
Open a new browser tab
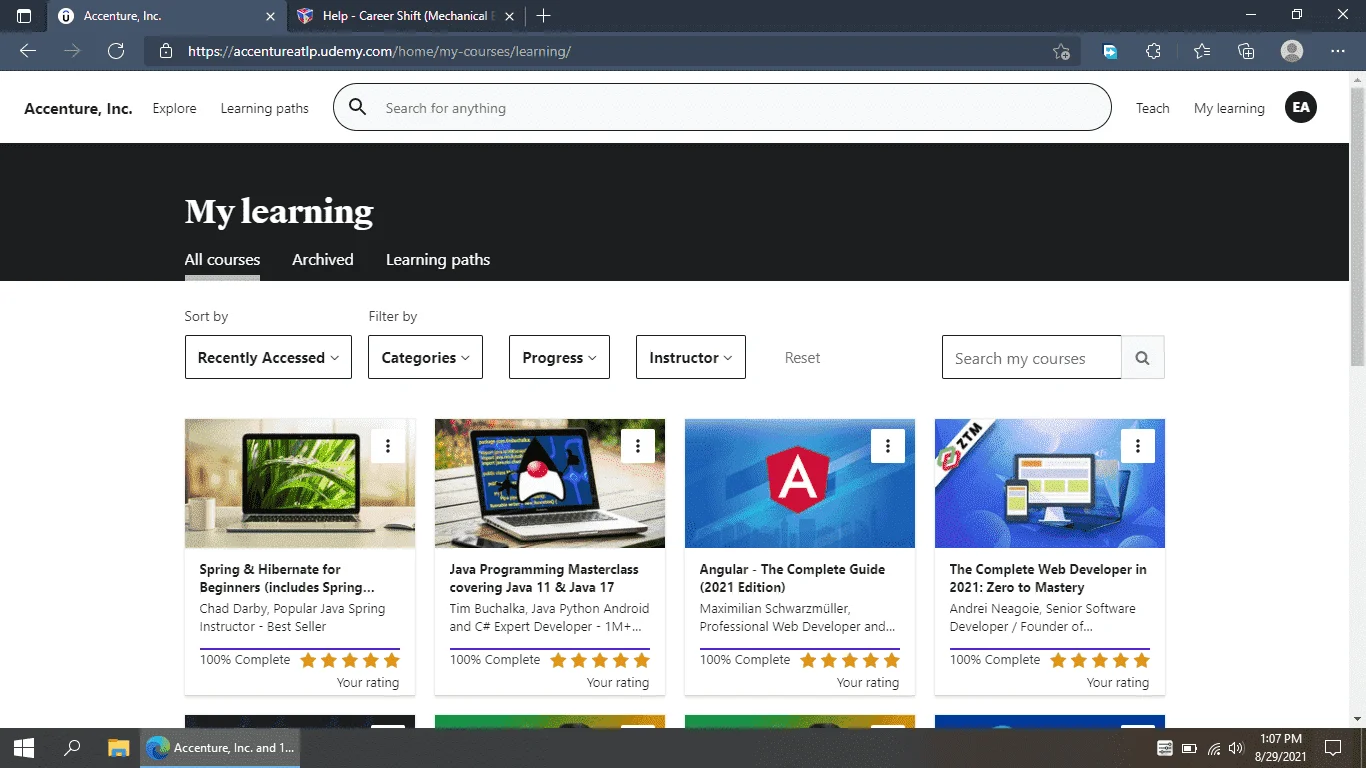click(543, 16)
